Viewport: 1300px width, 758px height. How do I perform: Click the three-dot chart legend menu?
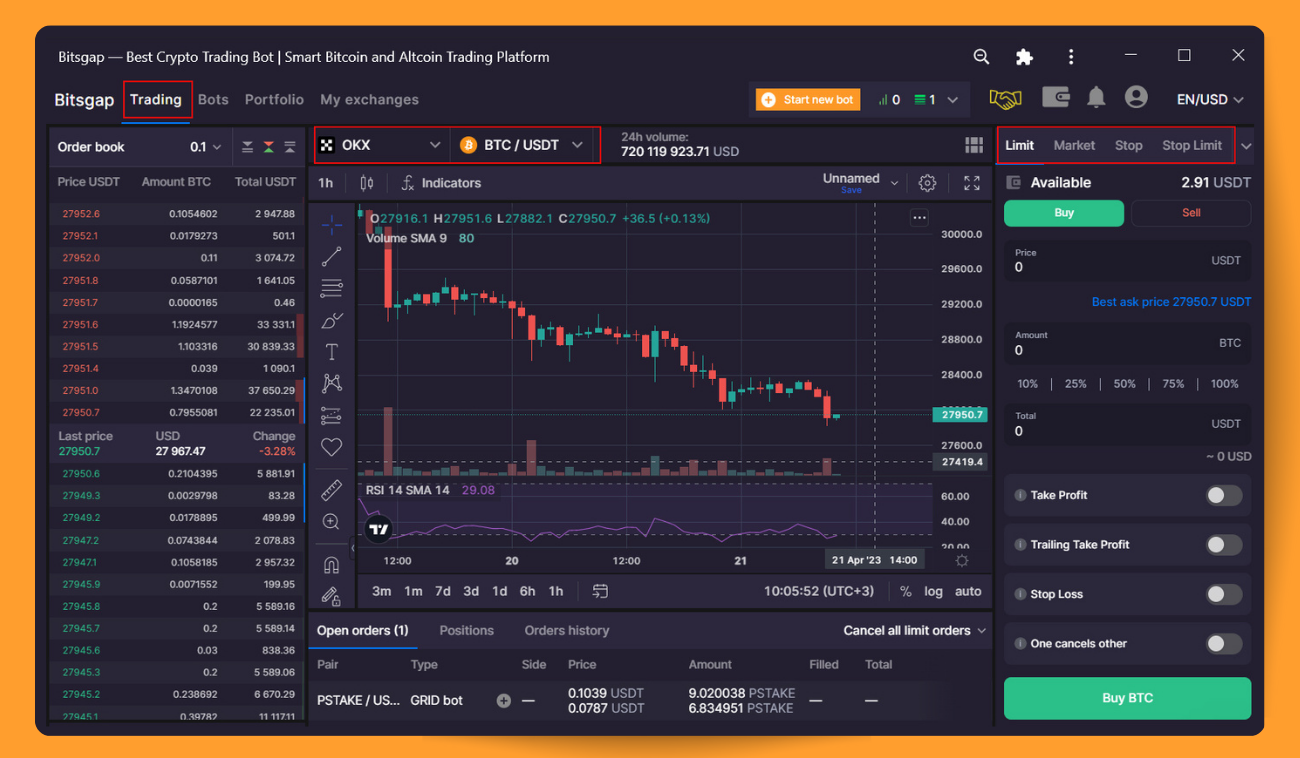[919, 218]
